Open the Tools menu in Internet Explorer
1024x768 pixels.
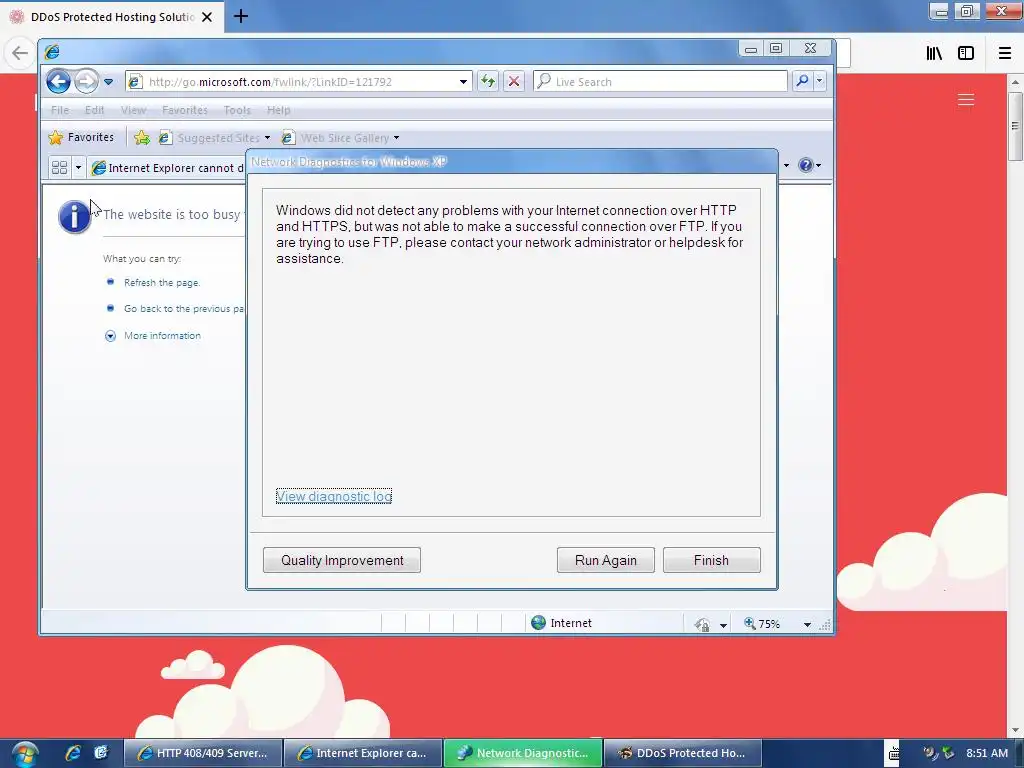(237, 110)
